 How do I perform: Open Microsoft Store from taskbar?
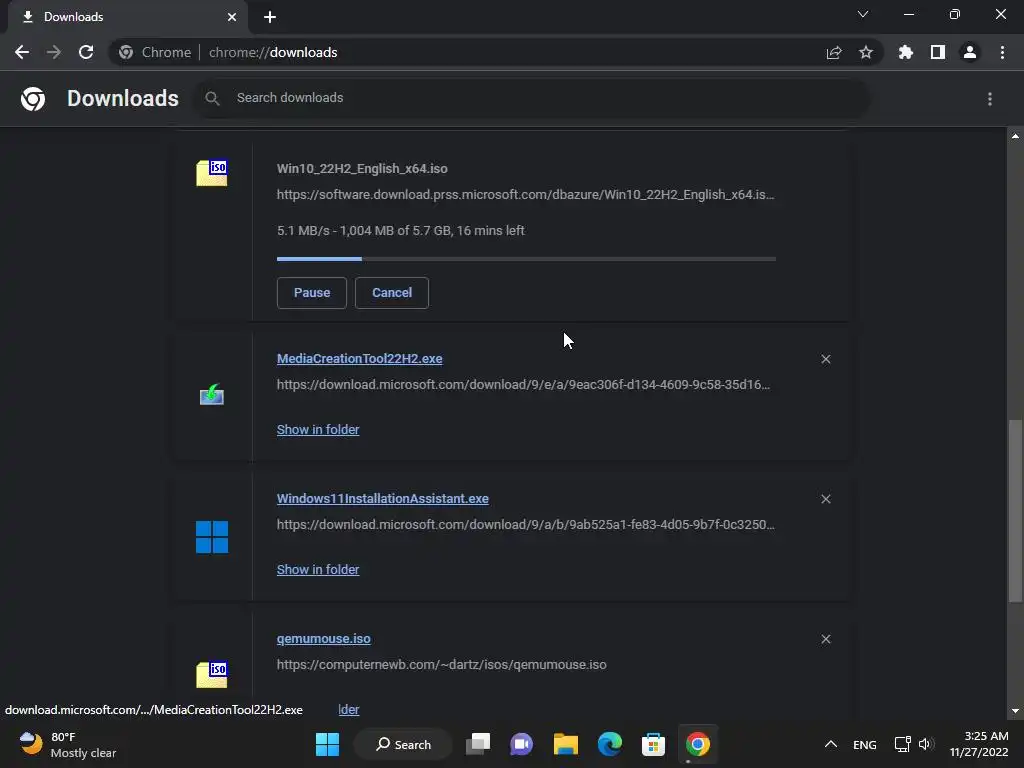point(653,744)
